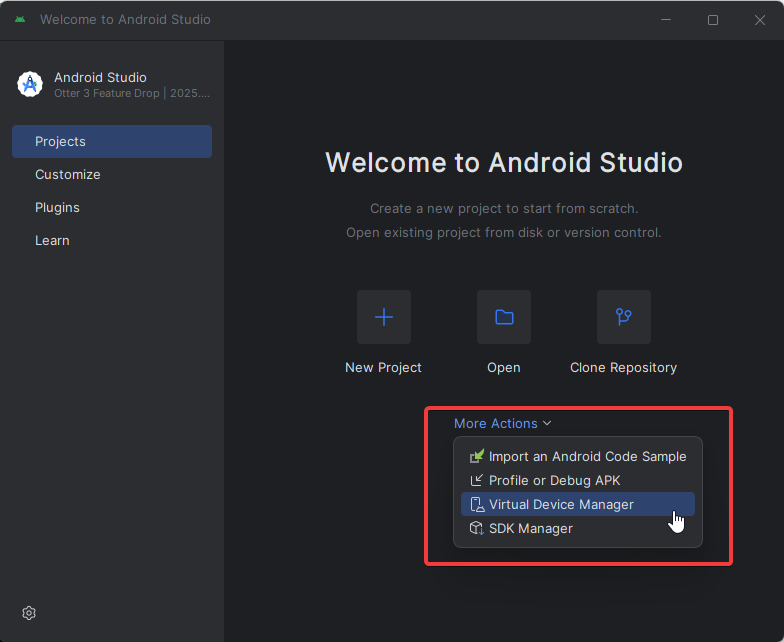Image resolution: width=784 pixels, height=642 pixels.
Task: Launch SDK Manager from menu
Action: [x=578, y=528]
